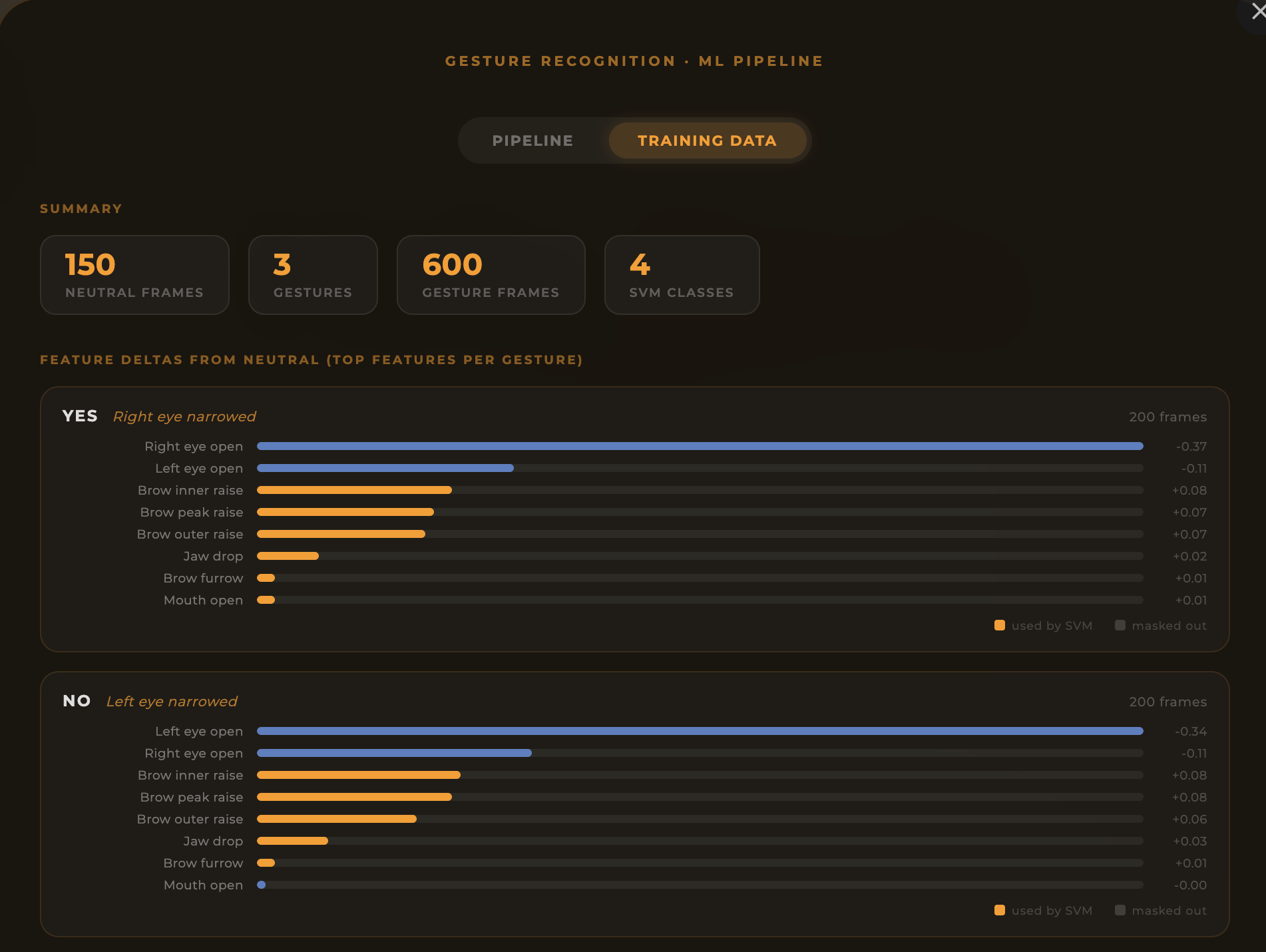Click the +0.03 Jaw drop value

(1190, 841)
